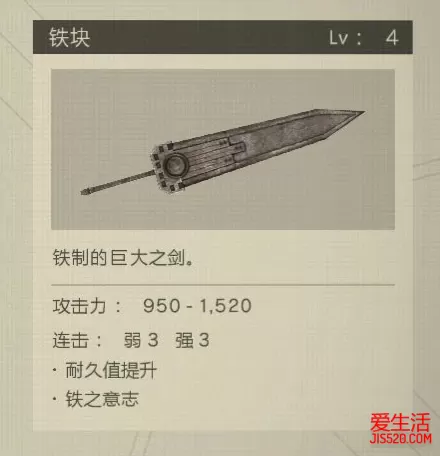Open the JIS520.COM watermark link
Screen dimensions: 440x456
[x=401, y=438]
